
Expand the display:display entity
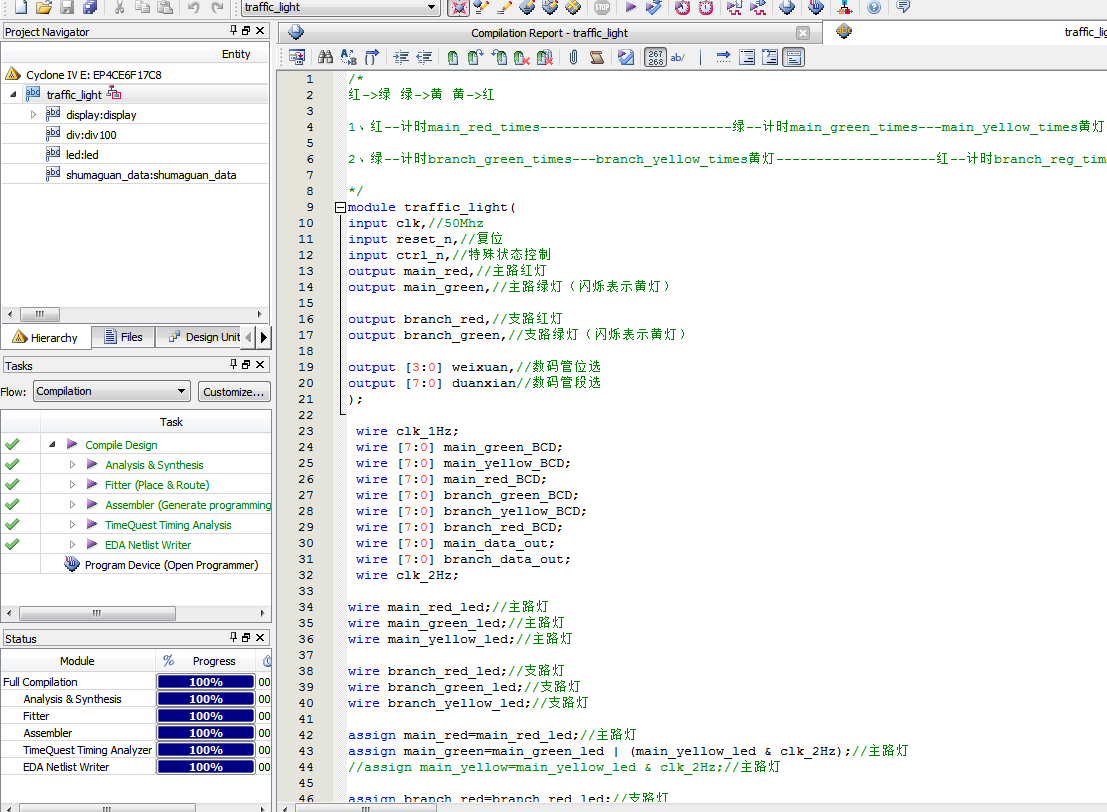coord(33,114)
